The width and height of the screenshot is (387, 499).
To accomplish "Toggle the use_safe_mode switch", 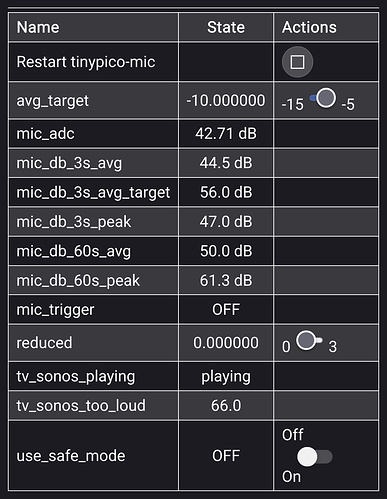I will pos(314,457).
